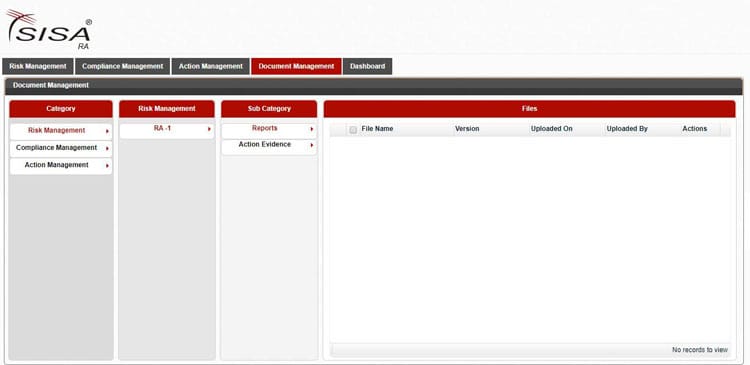Go to the Dashboard tab

pos(367,66)
